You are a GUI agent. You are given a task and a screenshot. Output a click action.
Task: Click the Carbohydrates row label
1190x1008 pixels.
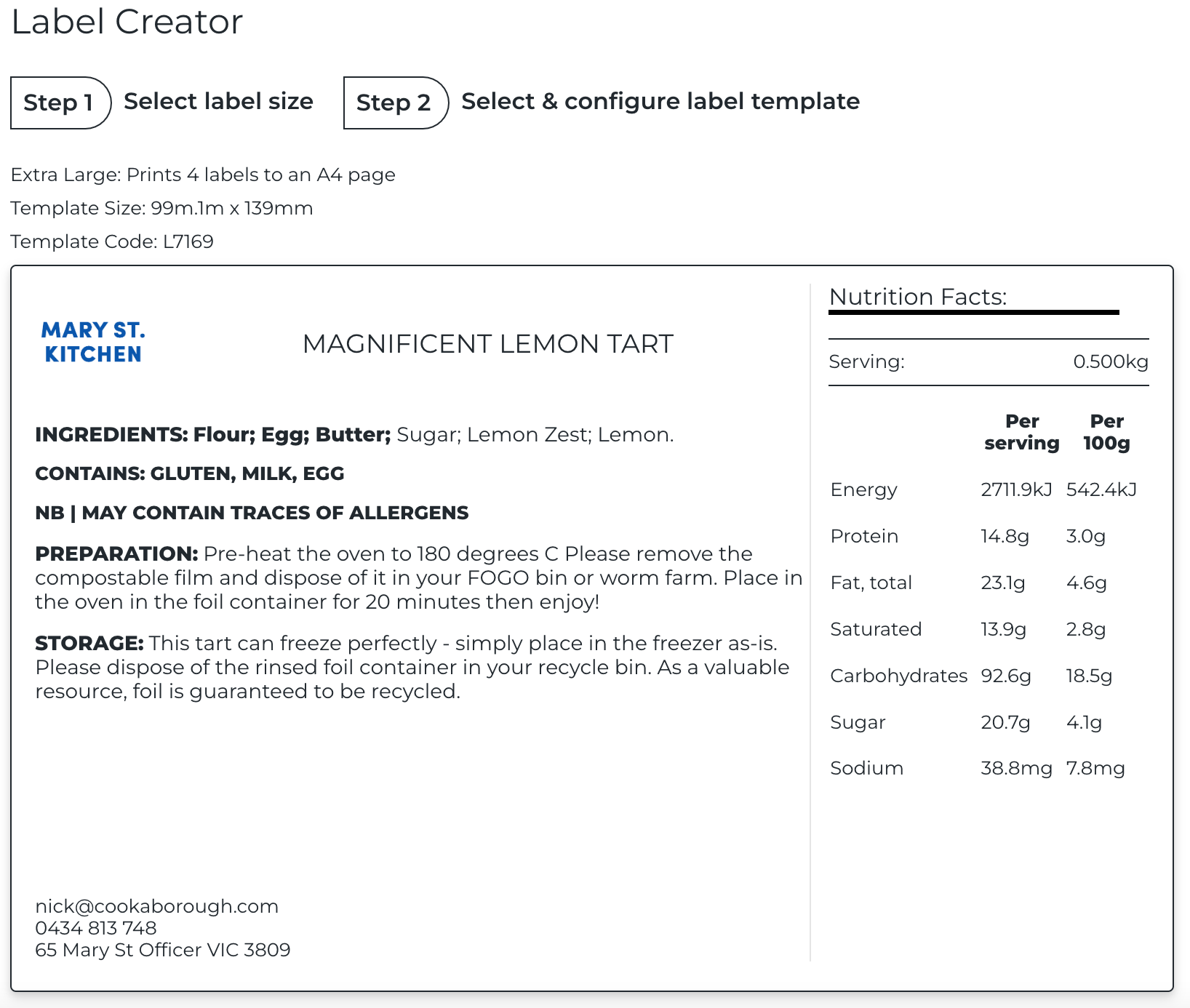tap(899, 676)
